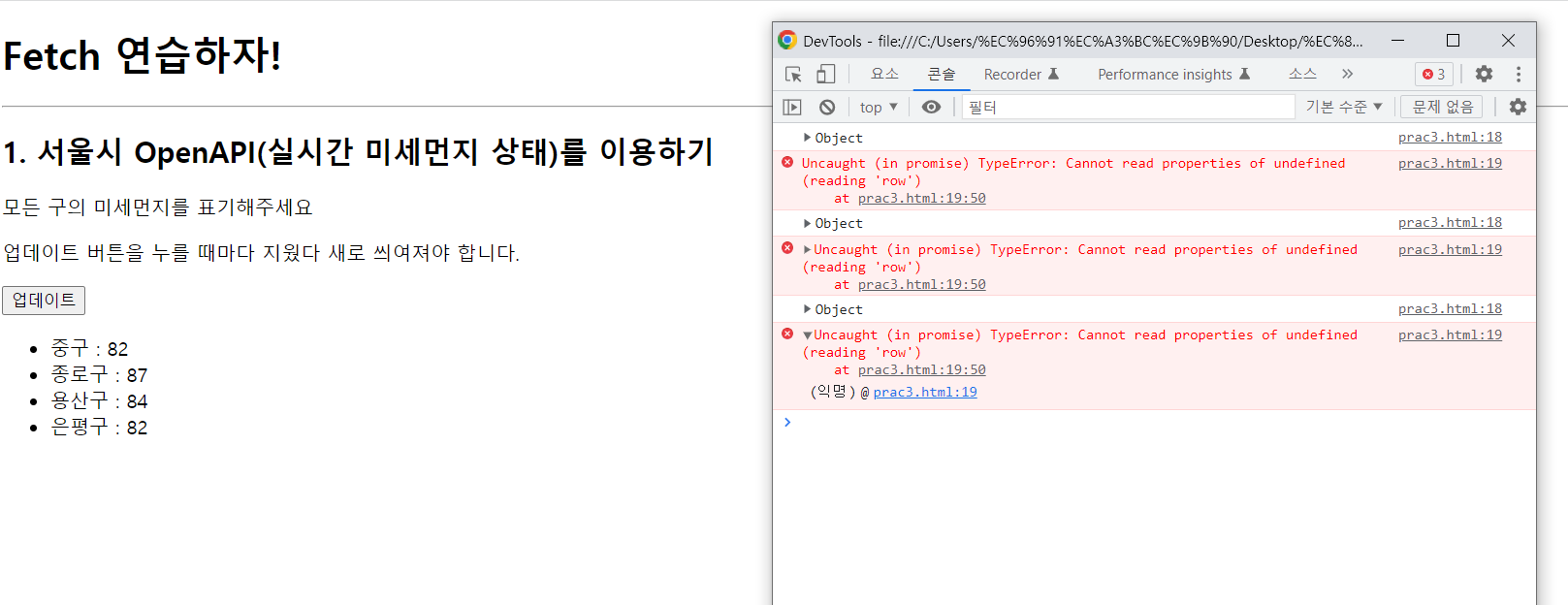
Task: Click the list item 종로구 : 87
Action: pyautogui.click(x=99, y=374)
